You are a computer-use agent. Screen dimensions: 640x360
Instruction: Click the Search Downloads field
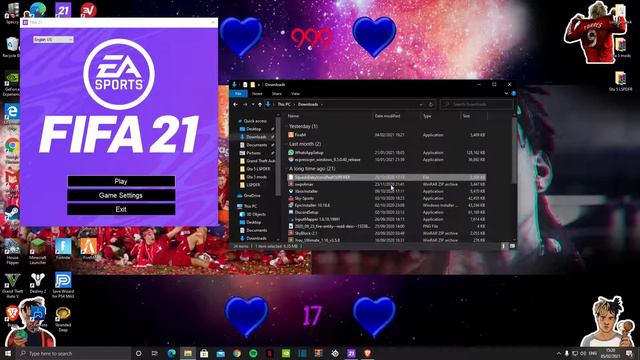[476, 104]
